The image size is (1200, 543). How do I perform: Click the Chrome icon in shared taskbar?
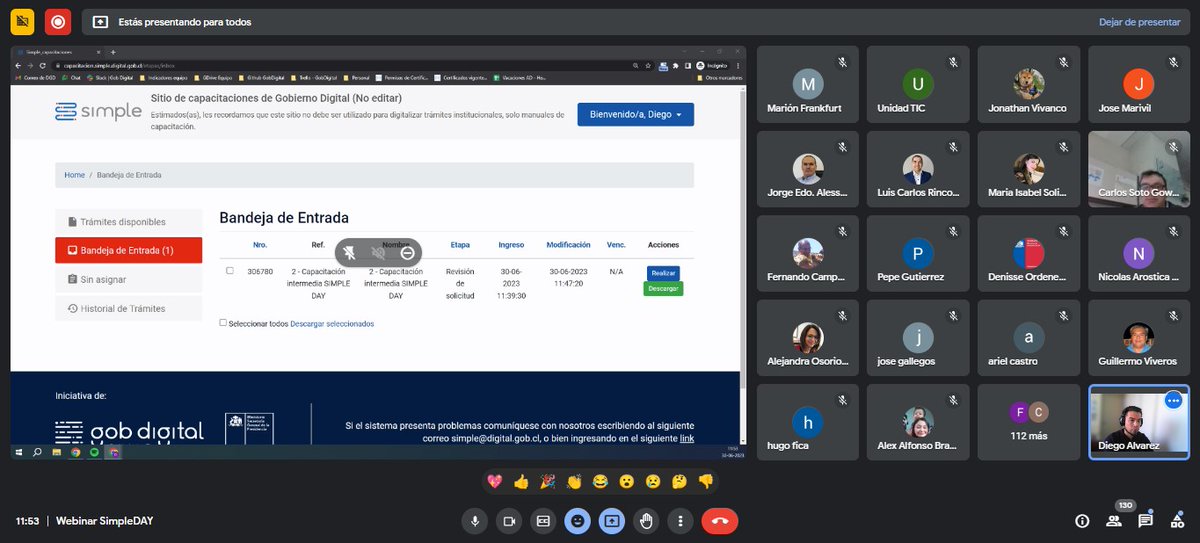click(x=76, y=453)
